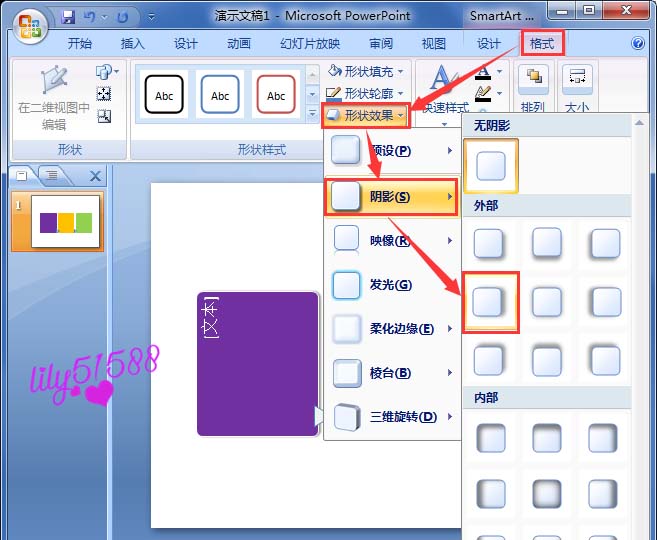Switch to the slides thumbnail pane tab
657x540 pixels.
(x=22, y=176)
